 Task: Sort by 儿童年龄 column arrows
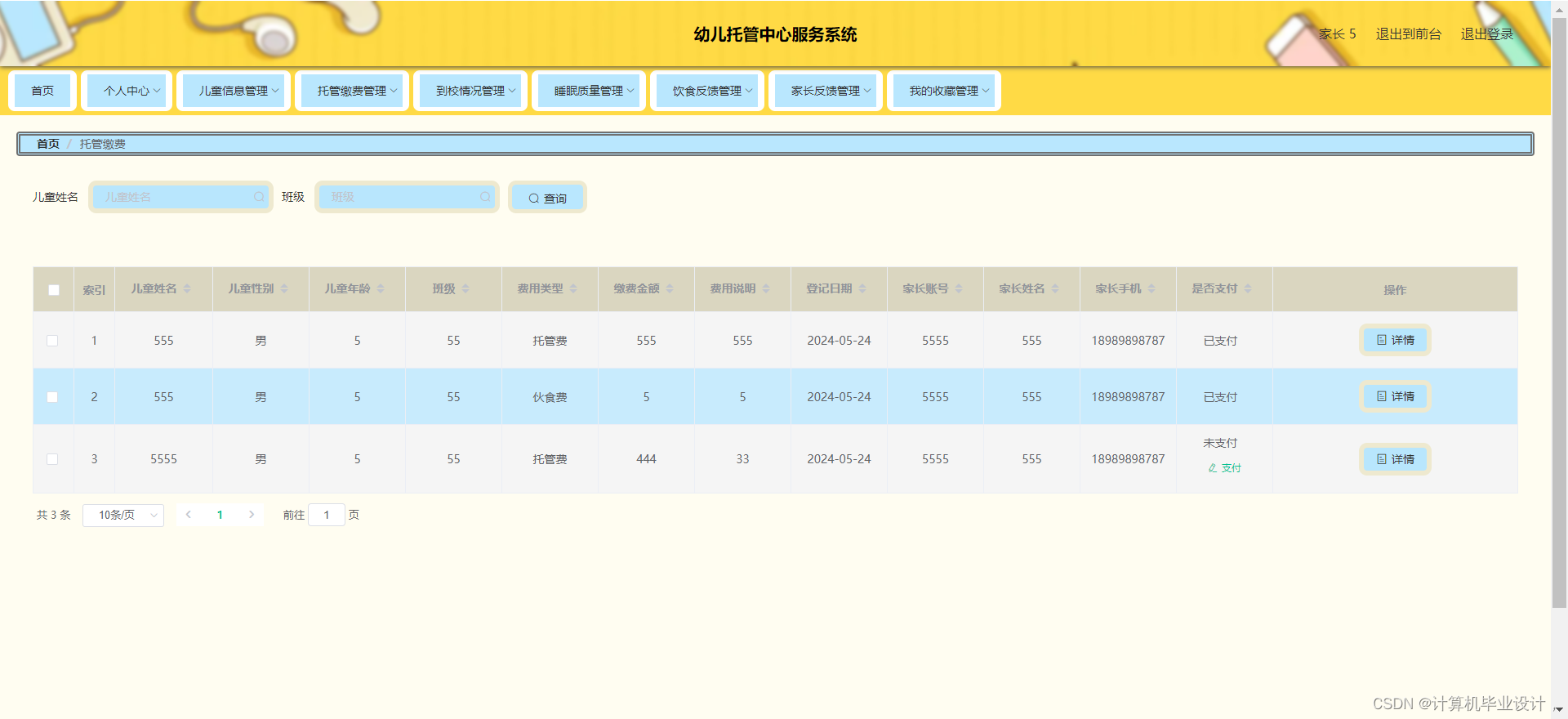381,288
